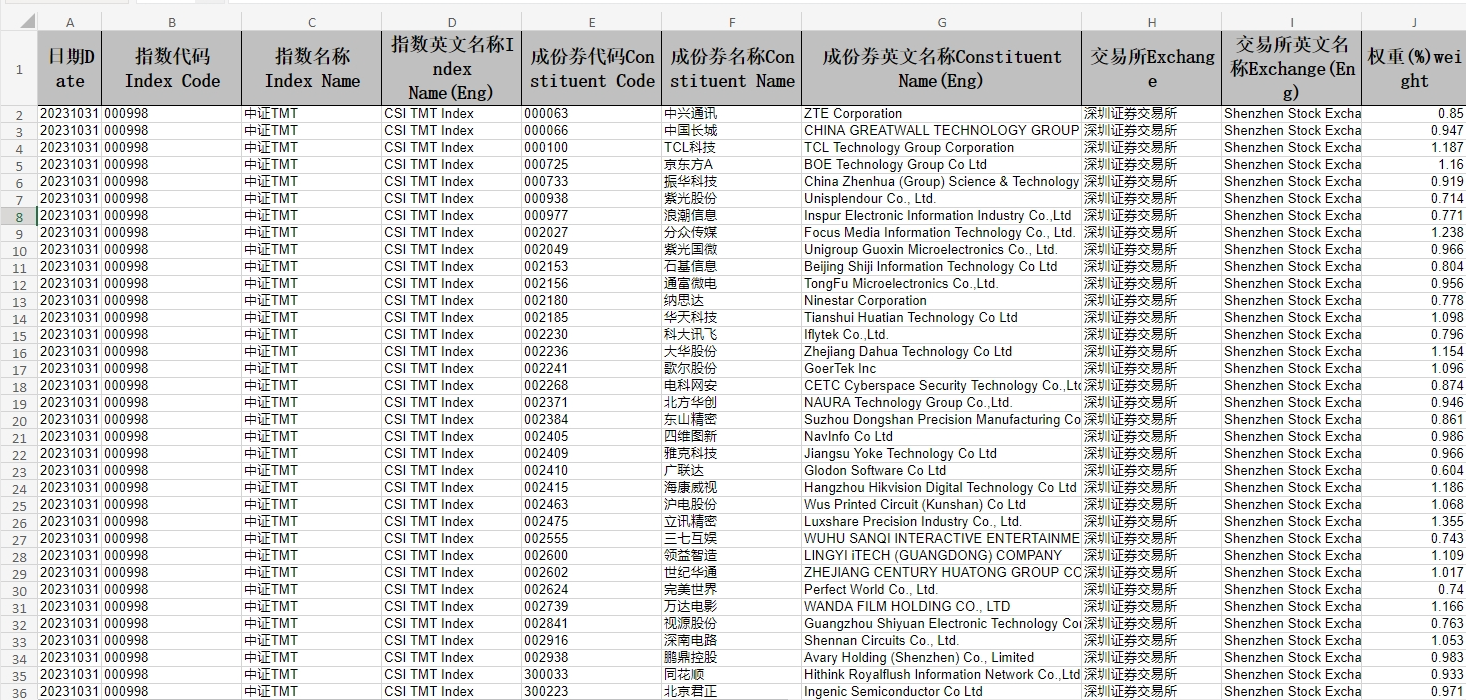Click the '成份券名称Constituent Name' header cell

(x=732, y=68)
